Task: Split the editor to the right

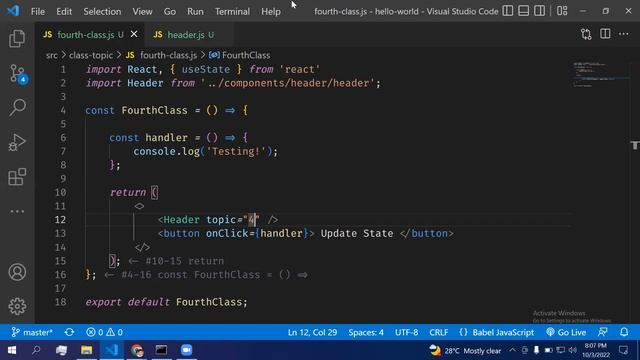Action: coord(605,34)
